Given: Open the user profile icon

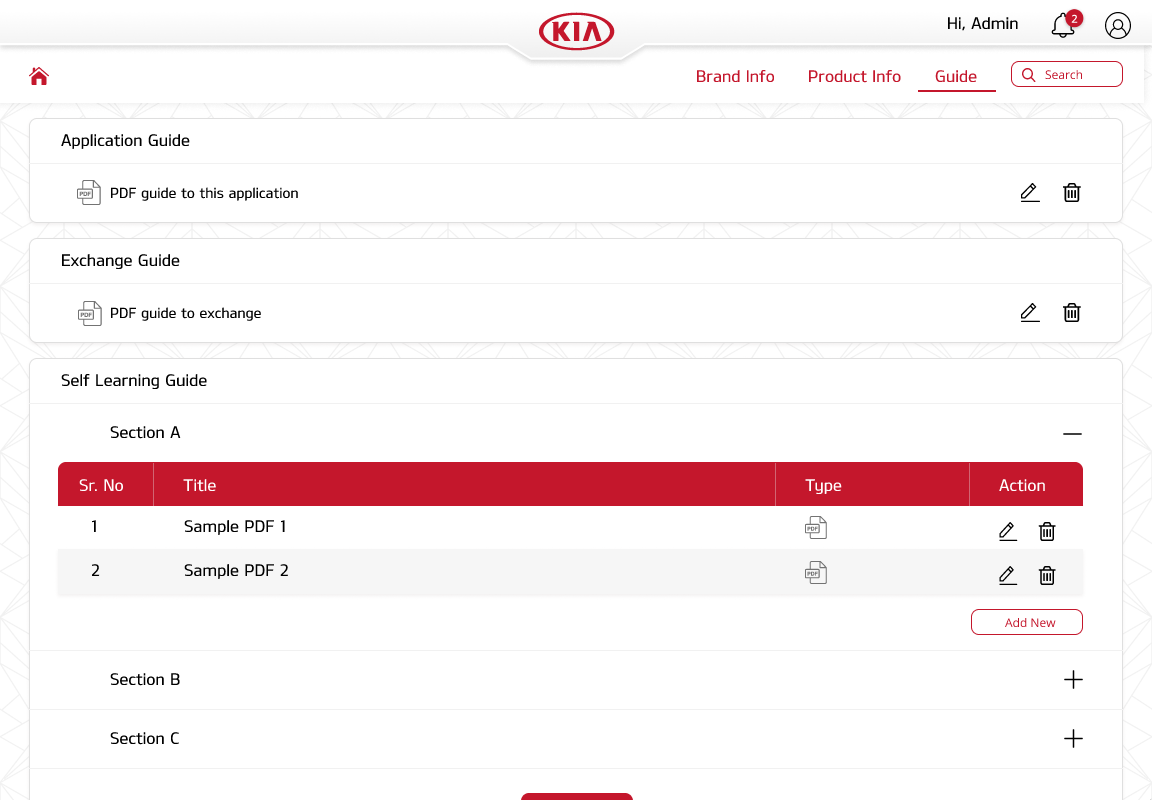Looking at the screenshot, I should pos(1117,26).
